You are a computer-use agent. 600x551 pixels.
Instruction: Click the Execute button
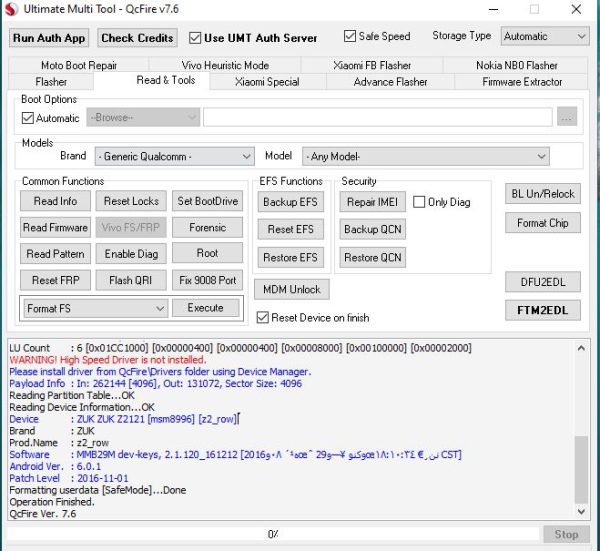point(205,308)
